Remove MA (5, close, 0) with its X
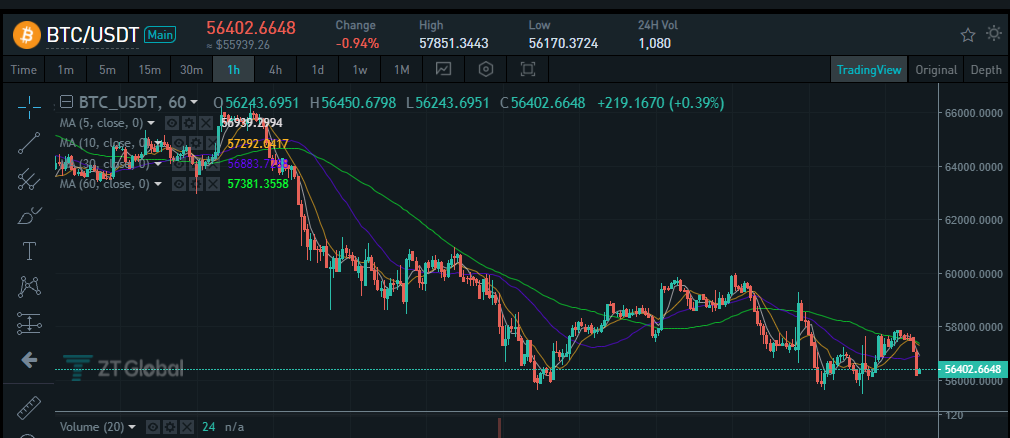 click(205, 123)
